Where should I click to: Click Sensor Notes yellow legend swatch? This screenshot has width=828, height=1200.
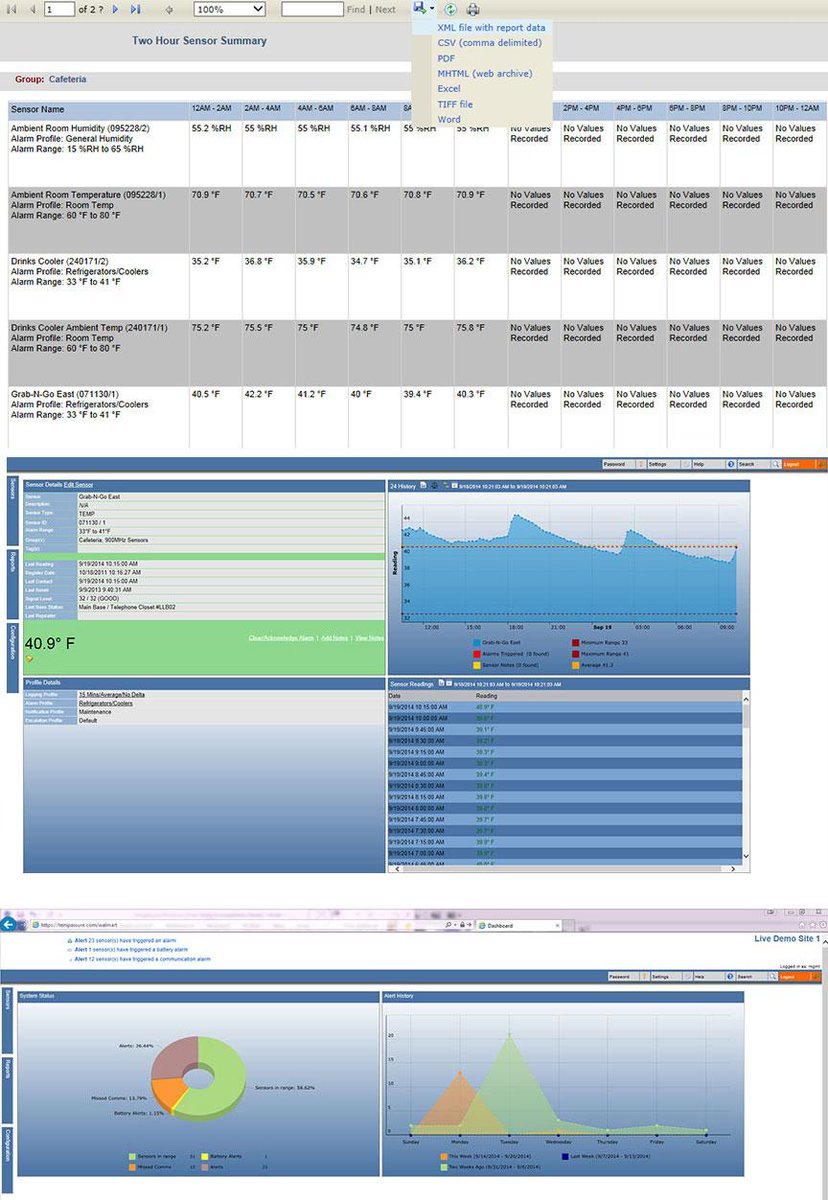point(477,665)
